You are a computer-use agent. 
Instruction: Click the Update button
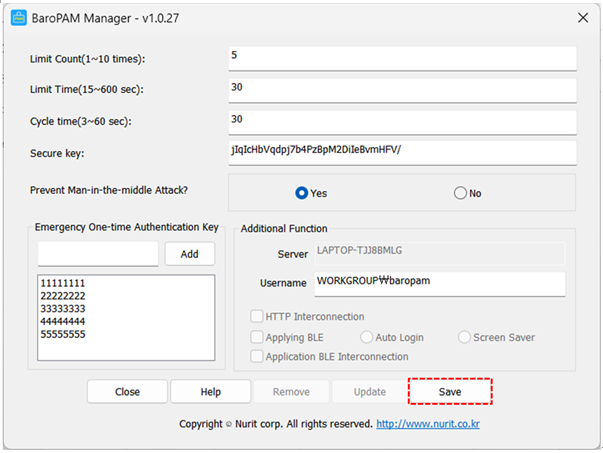coord(370,391)
